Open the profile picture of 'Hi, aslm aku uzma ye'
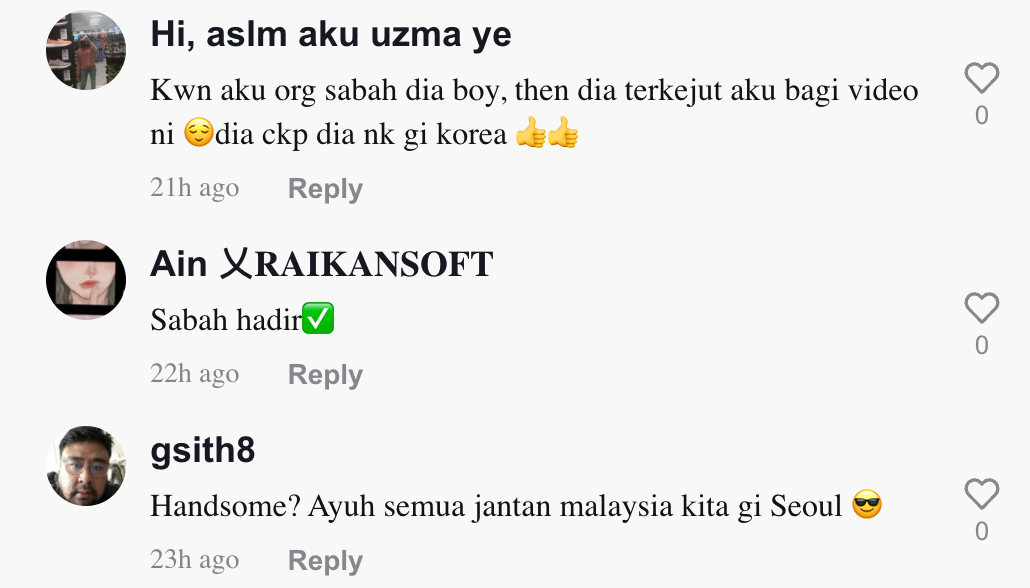Image resolution: width=1030 pixels, height=588 pixels. click(x=85, y=50)
